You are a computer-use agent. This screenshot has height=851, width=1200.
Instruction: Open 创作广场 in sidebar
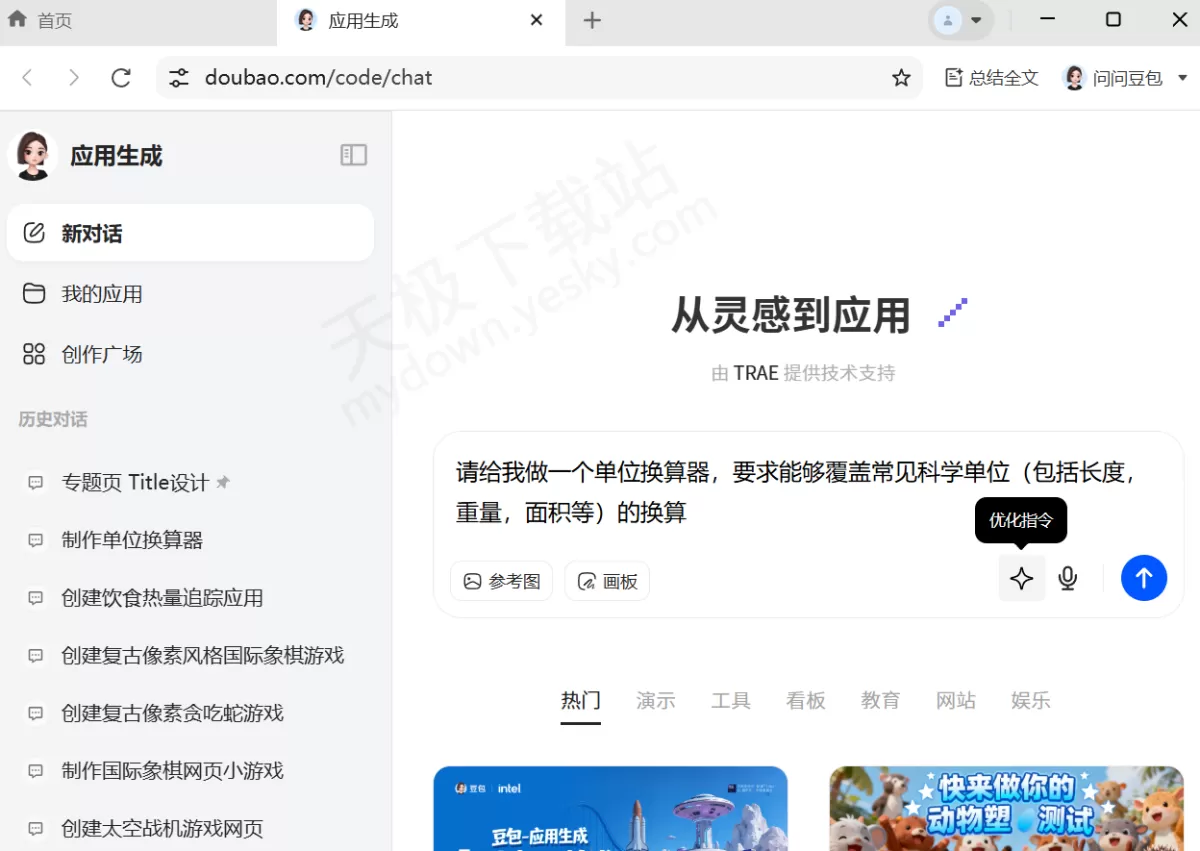(x=190, y=354)
